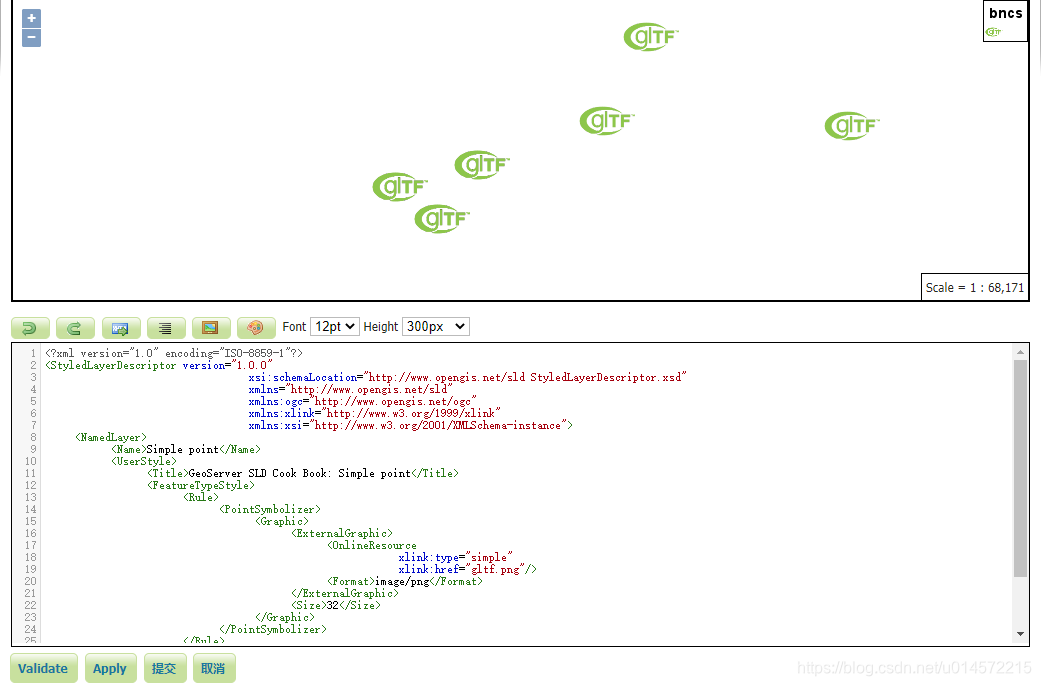Click the Name 'Simple point' line
This screenshot has height=686, width=1041.
point(186,450)
